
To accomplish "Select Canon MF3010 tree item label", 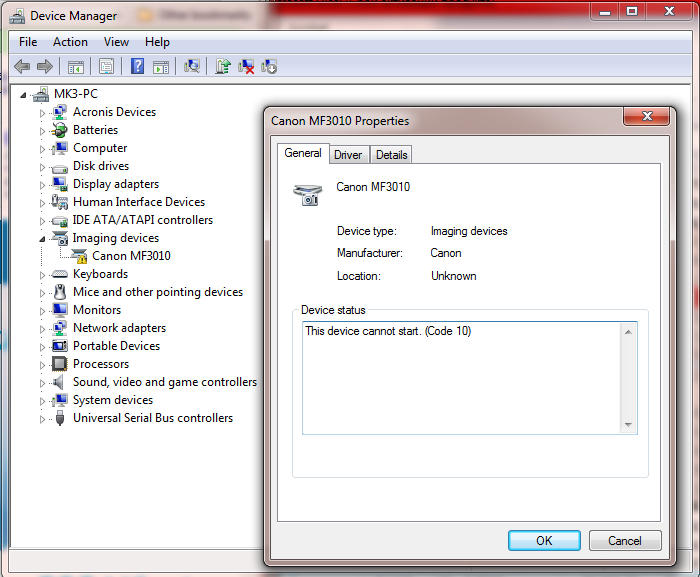I will pyautogui.click(x=131, y=256).
